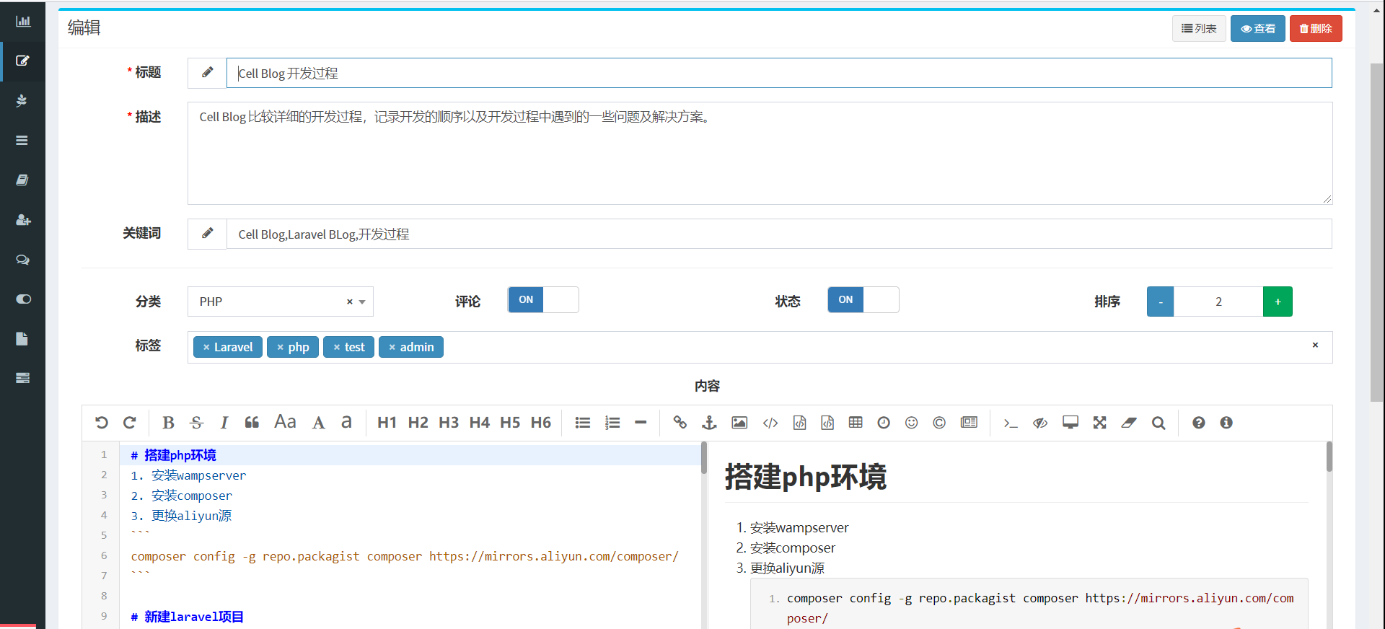The image size is (1385, 629).
Task: Insert a horizontal rule
Action: coord(641,423)
